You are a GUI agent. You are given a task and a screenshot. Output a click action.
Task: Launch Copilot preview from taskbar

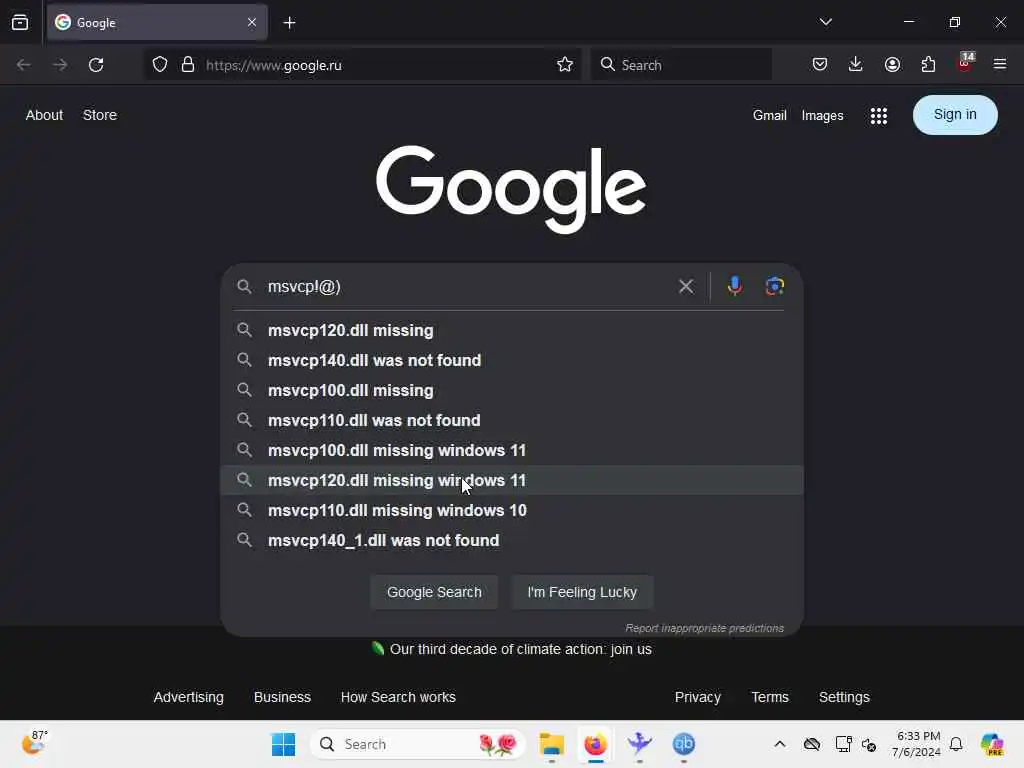click(993, 744)
